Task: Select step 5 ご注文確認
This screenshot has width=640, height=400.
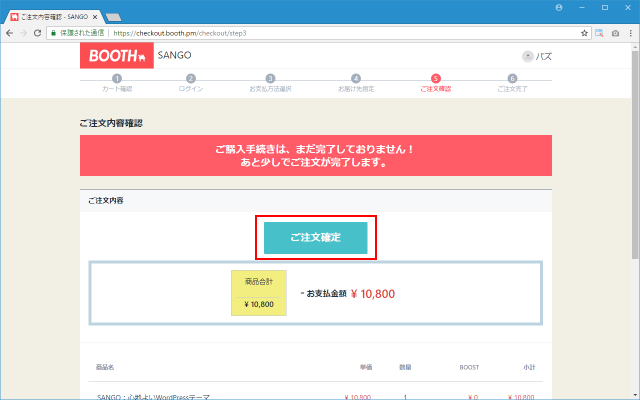Action: 436,83
